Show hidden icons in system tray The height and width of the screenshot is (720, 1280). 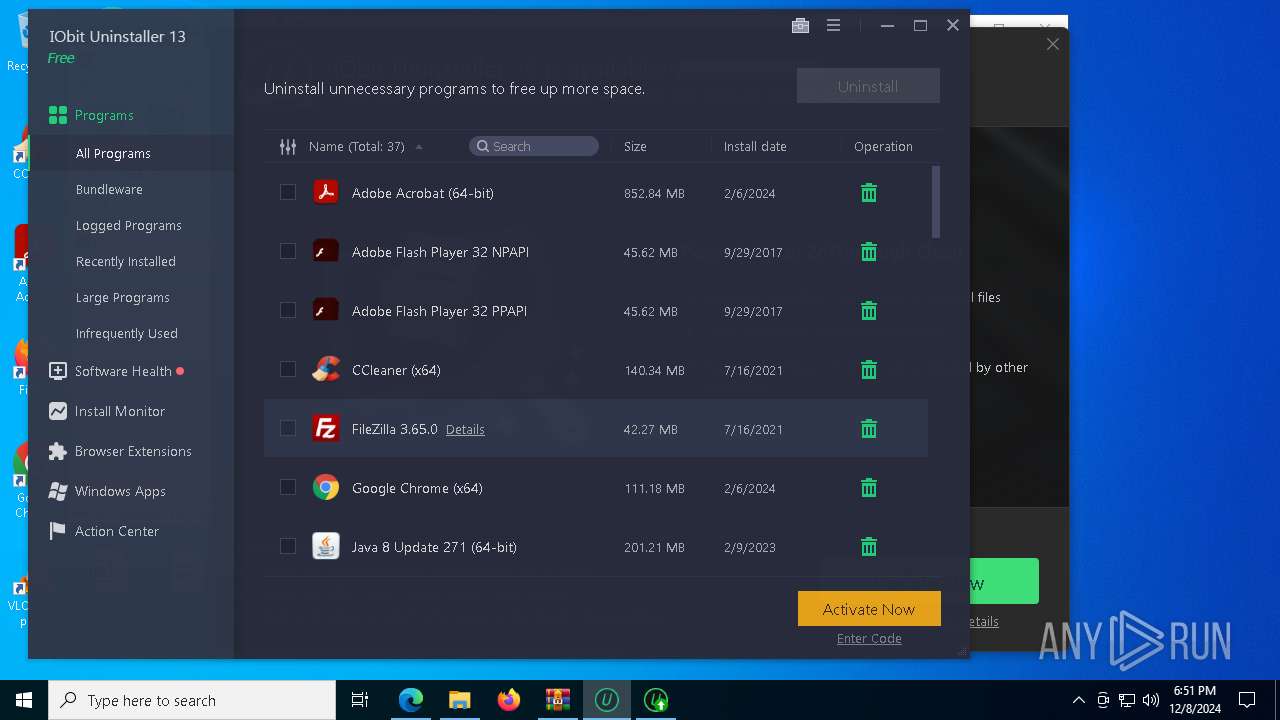tap(1078, 700)
